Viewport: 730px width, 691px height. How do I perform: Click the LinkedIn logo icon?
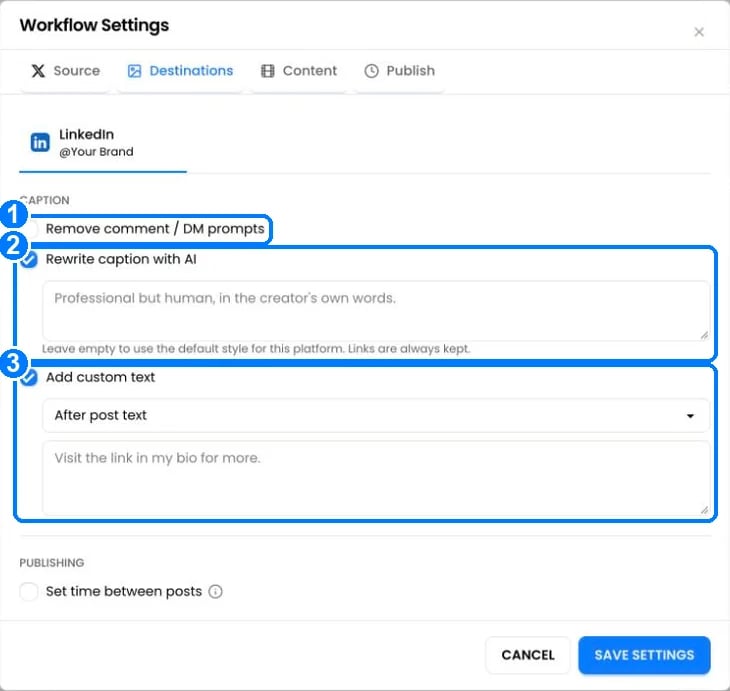[40, 142]
